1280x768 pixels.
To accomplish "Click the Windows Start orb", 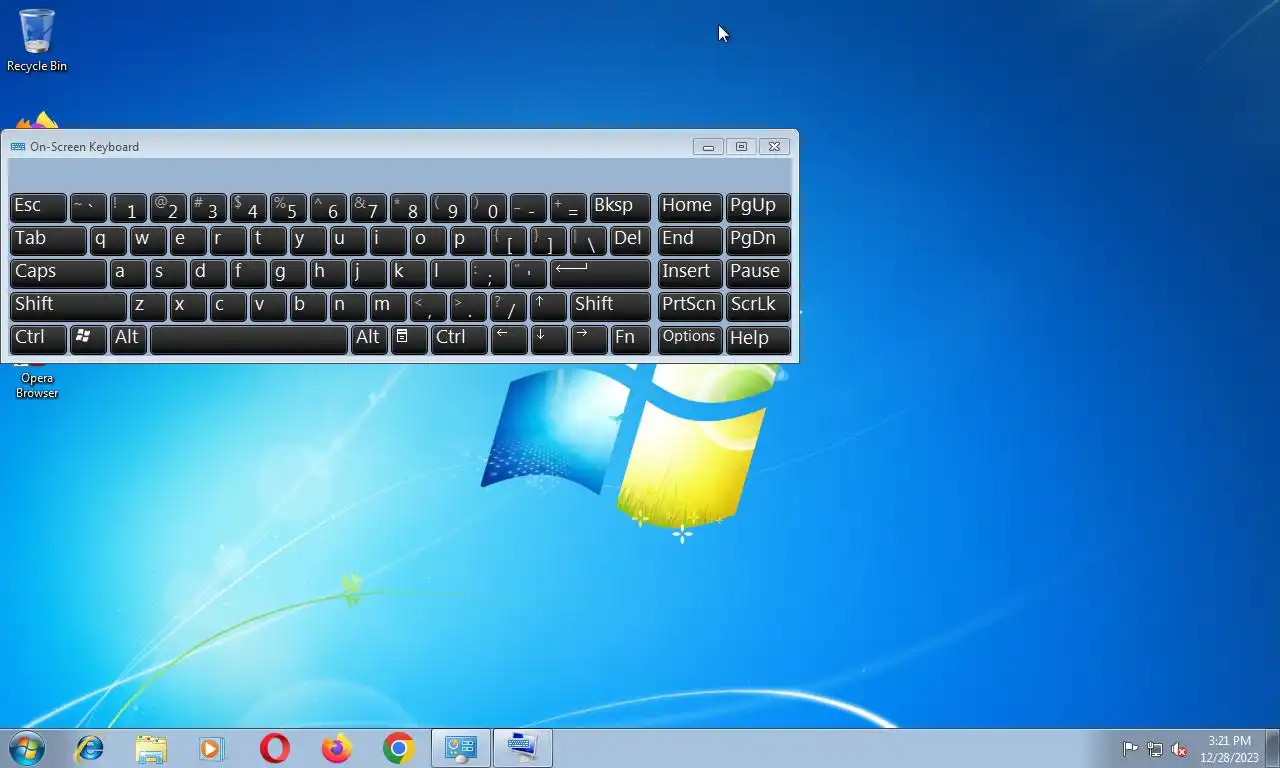I will (27, 748).
